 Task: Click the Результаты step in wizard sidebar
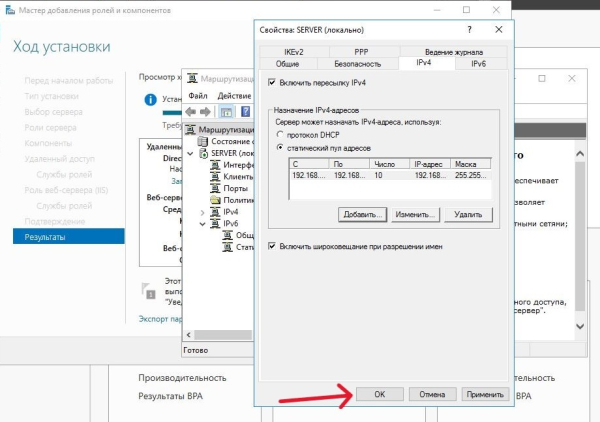click(69, 237)
